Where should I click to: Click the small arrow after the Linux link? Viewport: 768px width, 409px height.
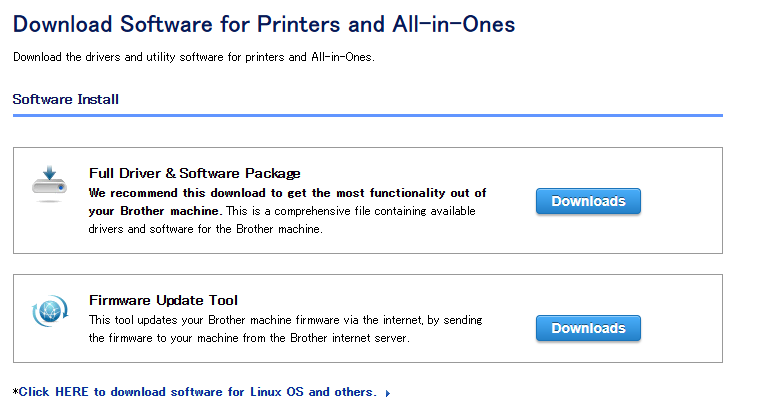coord(388,393)
